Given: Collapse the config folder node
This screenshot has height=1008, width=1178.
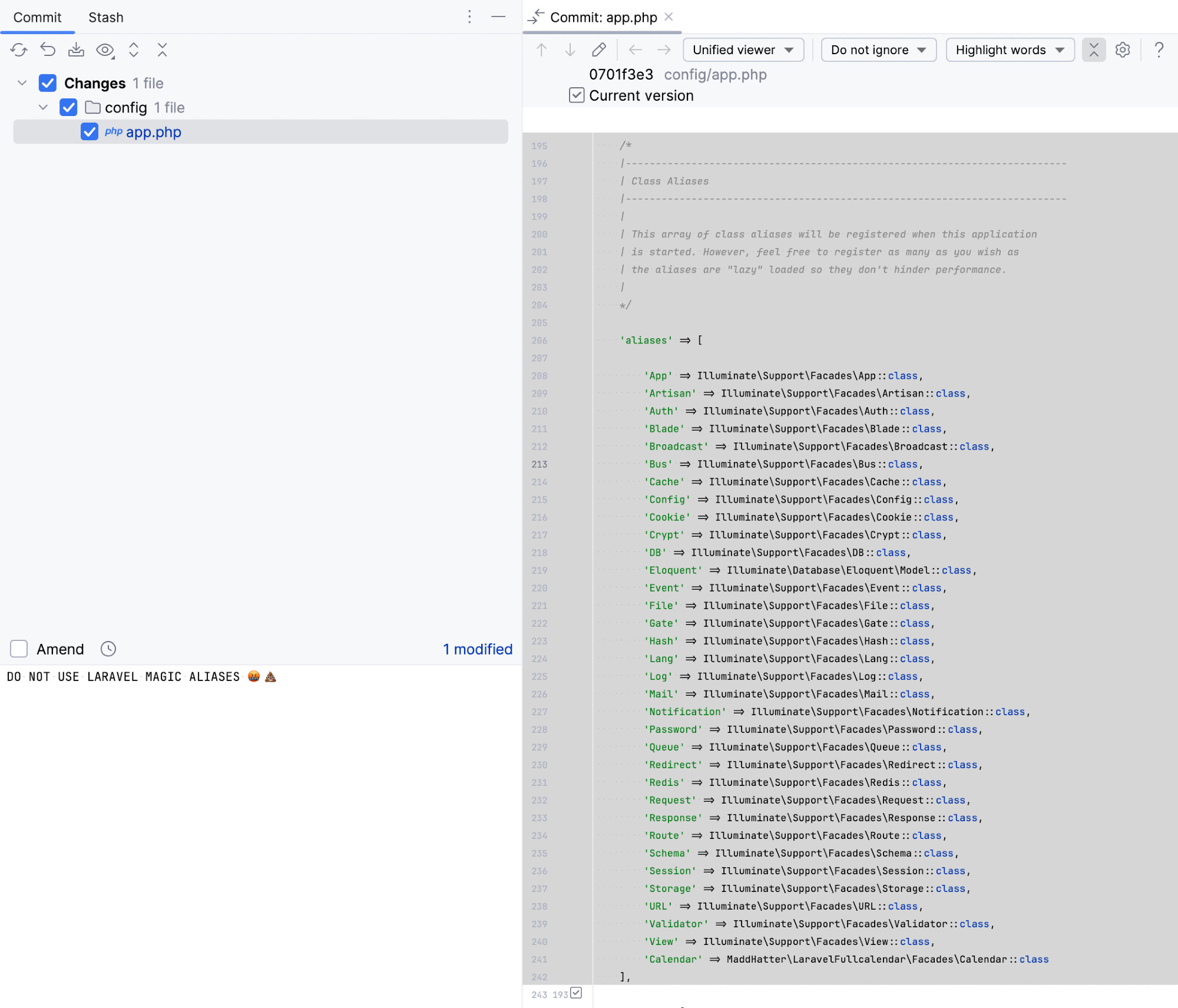Looking at the screenshot, I should (43, 107).
